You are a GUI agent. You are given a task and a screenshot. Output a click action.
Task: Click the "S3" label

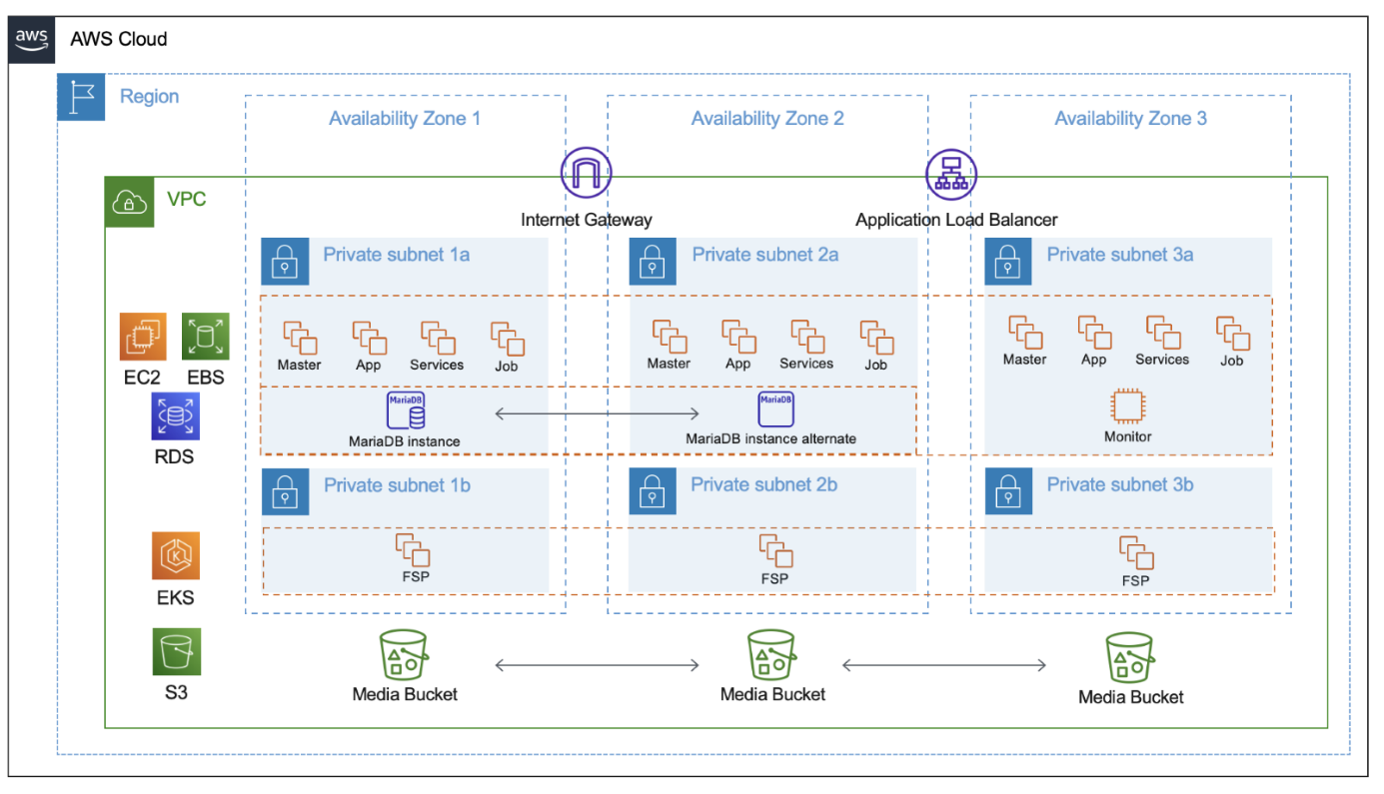[x=176, y=691]
